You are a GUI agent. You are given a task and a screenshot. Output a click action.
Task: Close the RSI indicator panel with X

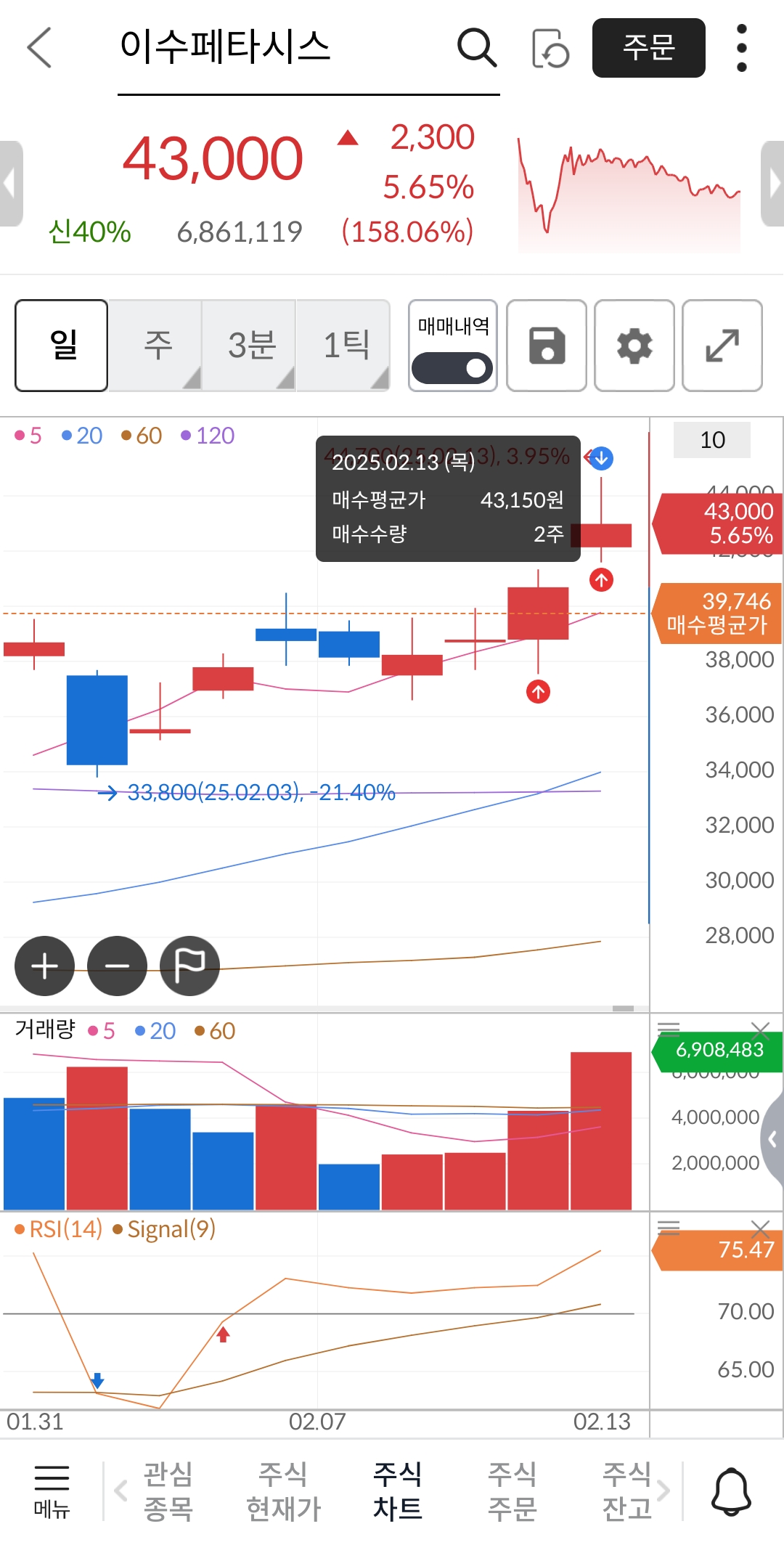[760, 1229]
